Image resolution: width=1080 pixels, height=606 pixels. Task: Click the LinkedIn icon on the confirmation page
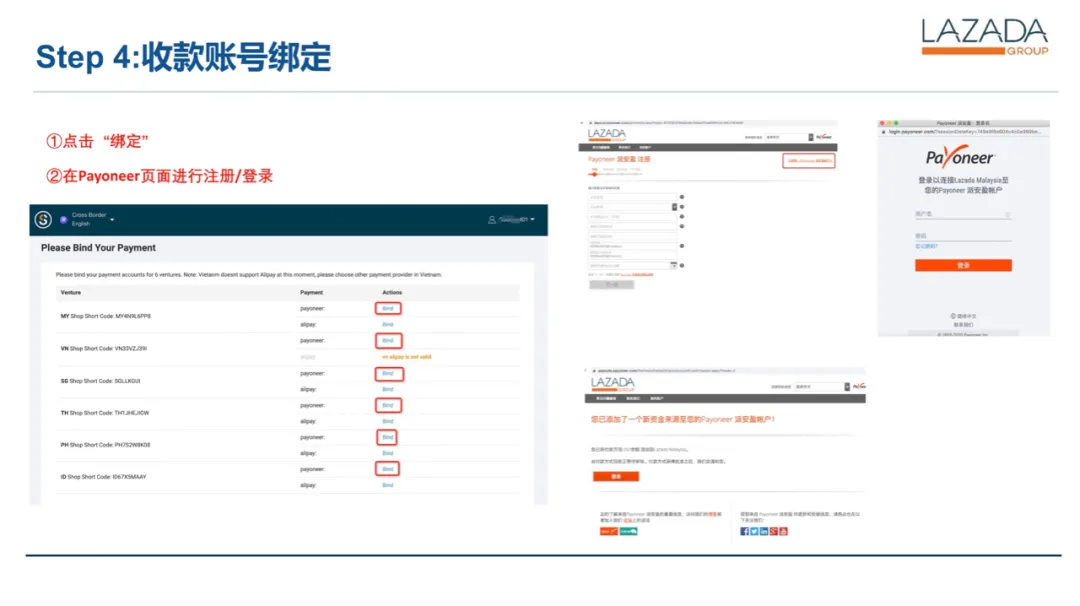[763, 532]
